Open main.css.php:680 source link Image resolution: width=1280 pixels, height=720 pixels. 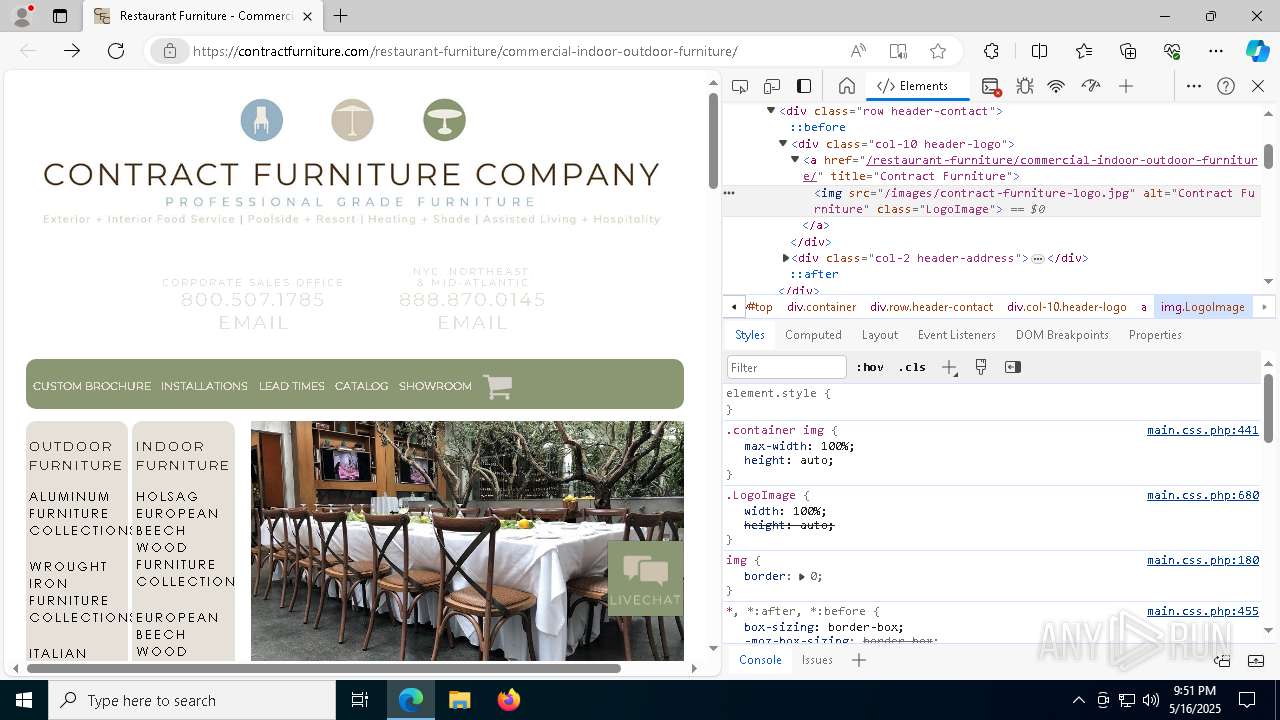pyautogui.click(x=1202, y=495)
